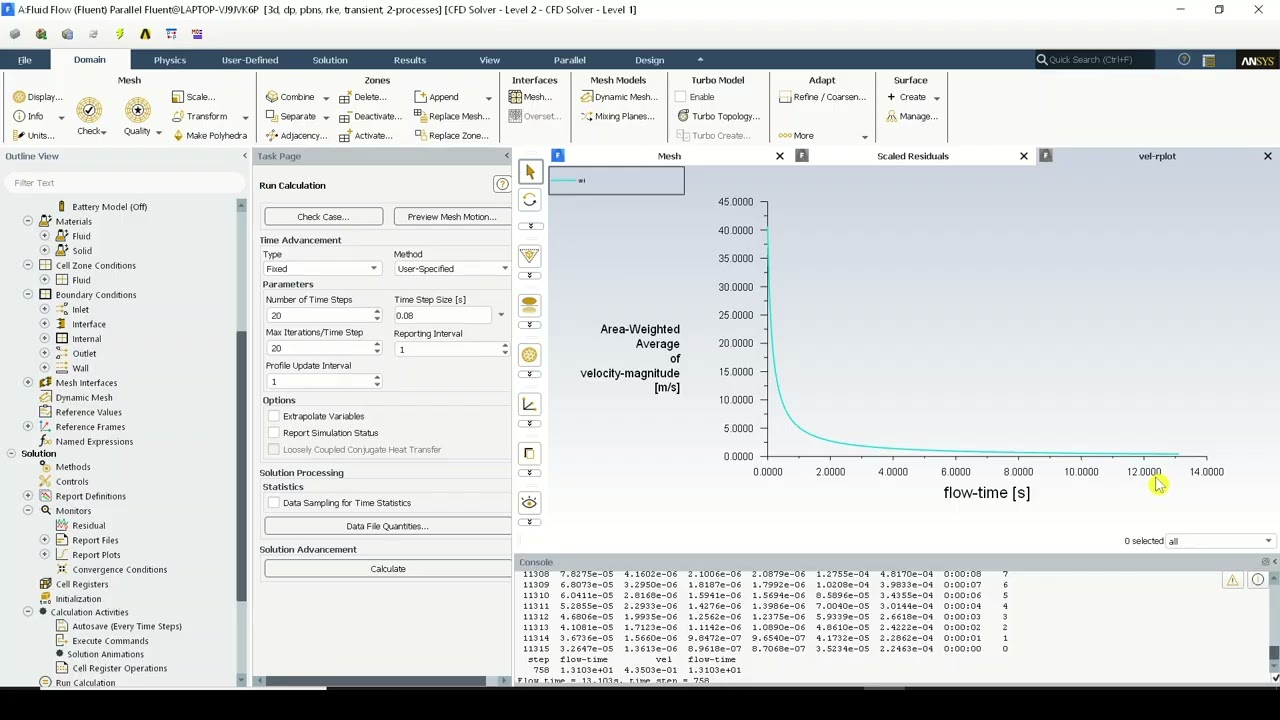Open the Units dialog
Screen dimensions: 1280x720
pos(34,135)
